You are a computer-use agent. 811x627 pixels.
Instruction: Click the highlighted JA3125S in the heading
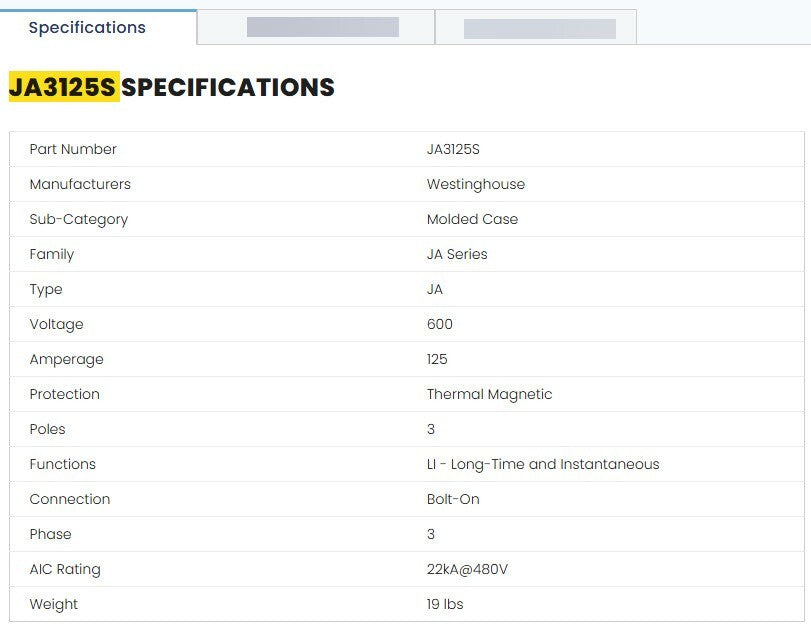pyautogui.click(x=63, y=88)
